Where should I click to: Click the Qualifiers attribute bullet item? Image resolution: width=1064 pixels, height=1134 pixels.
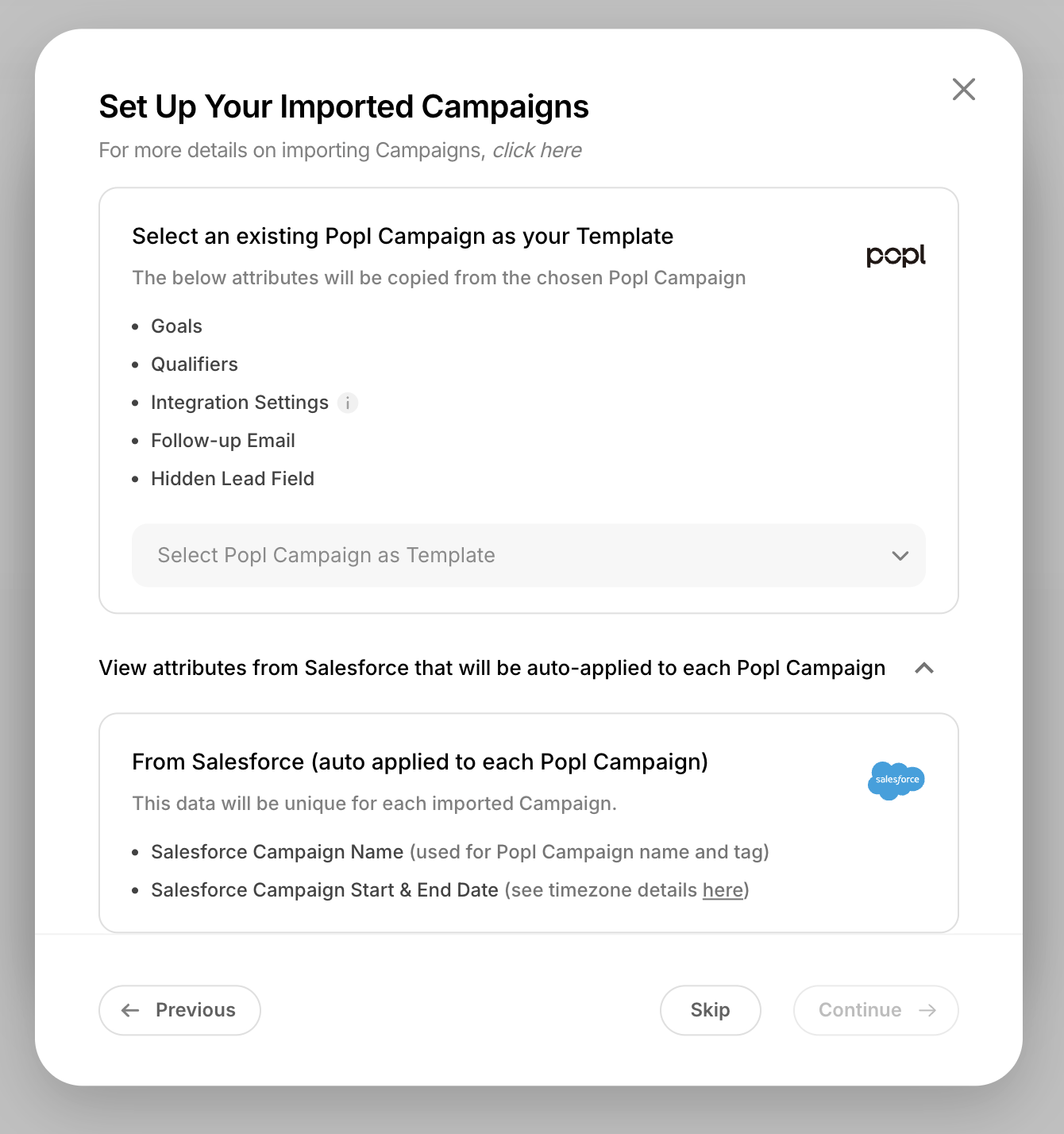pyautogui.click(x=195, y=364)
